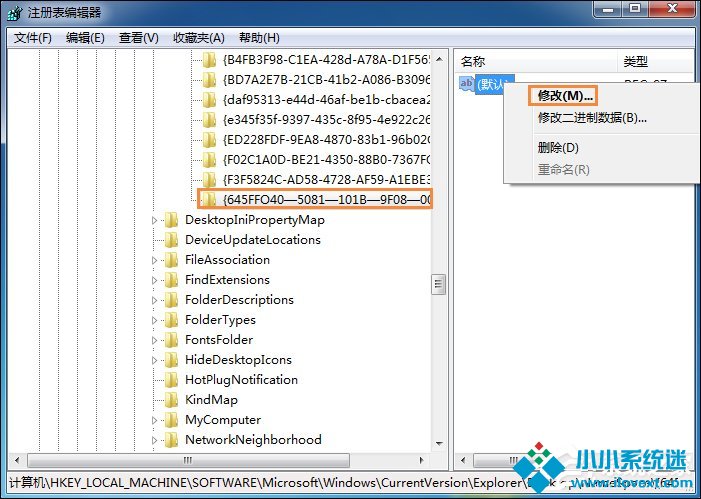Click folder icon of {F02C1A0D-BE21-4350 key
The image size is (701, 499).
(209, 160)
